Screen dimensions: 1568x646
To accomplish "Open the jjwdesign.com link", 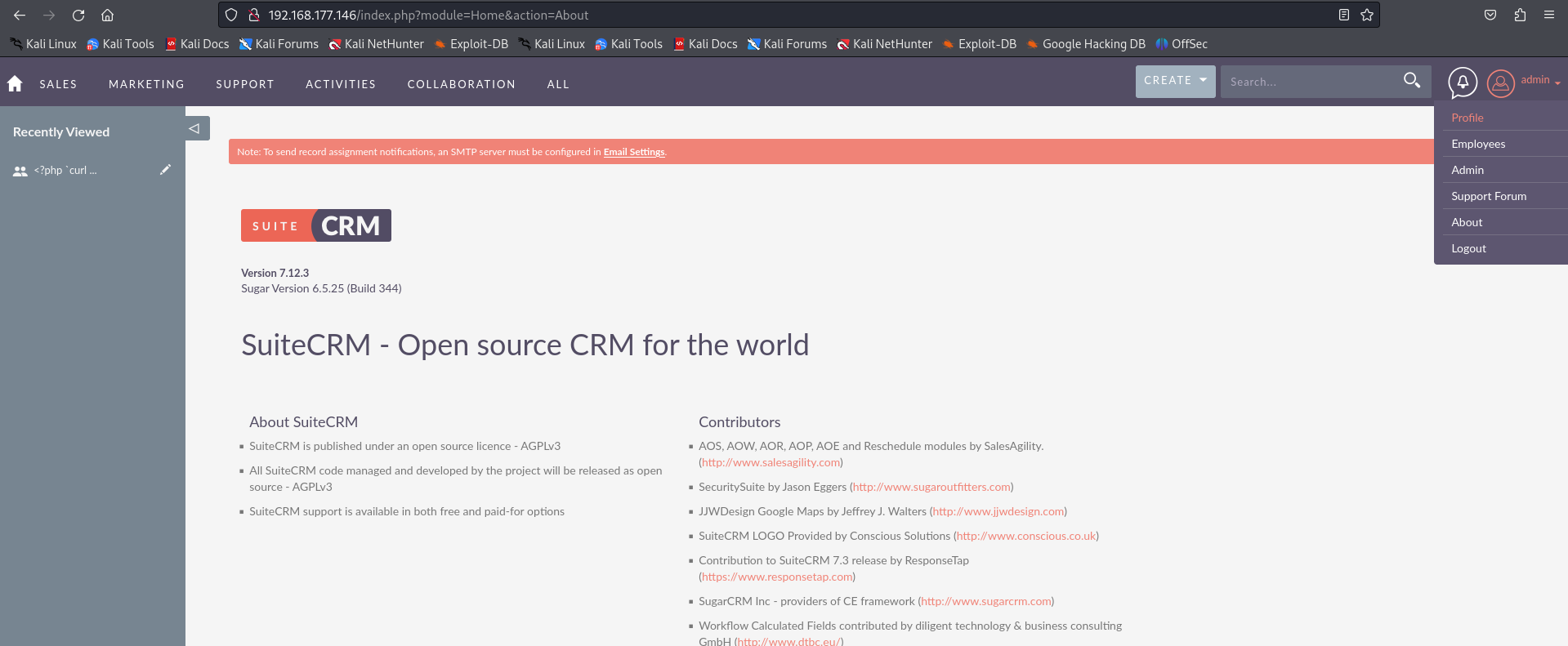I will pyautogui.click(x=998, y=511).
